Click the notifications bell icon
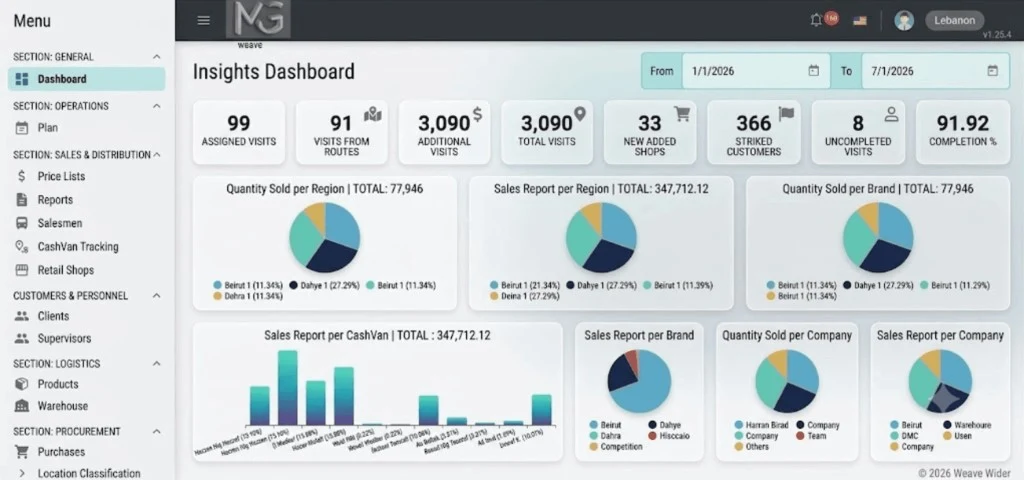 coord(816,20)
